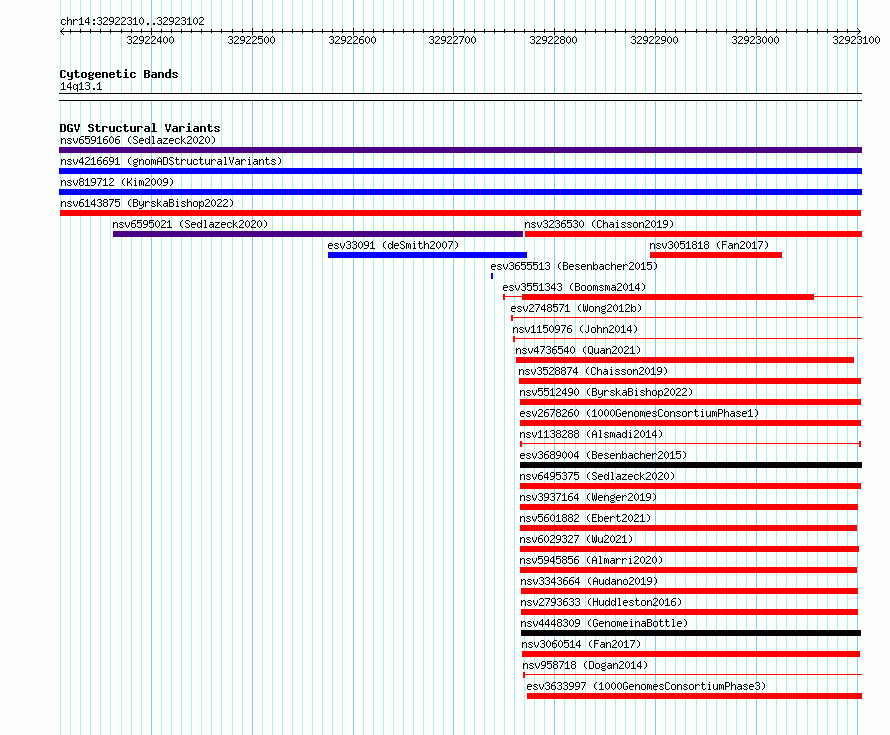
Task: Click ruler position 32922800
Action: (x=553, y=40)
